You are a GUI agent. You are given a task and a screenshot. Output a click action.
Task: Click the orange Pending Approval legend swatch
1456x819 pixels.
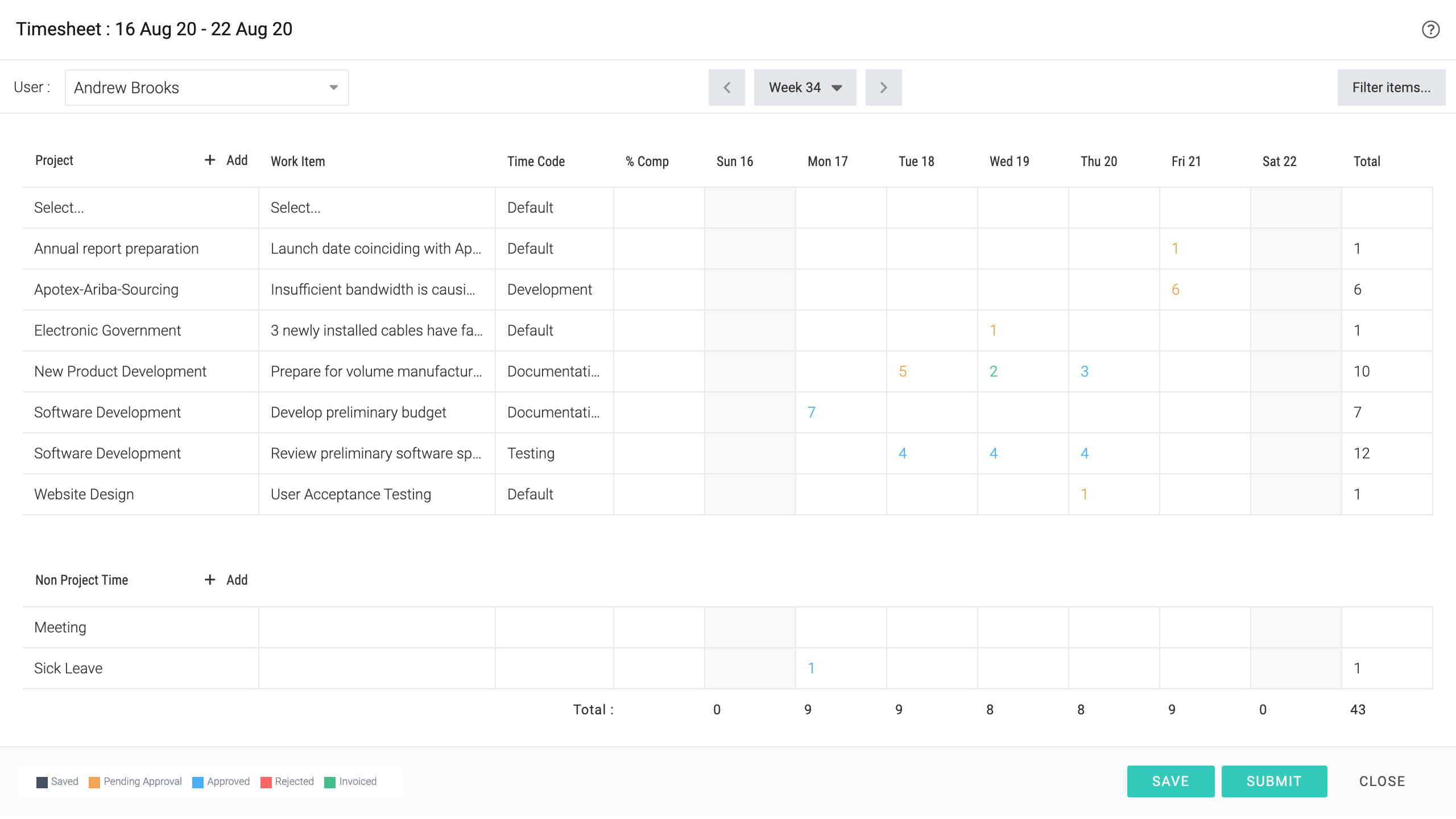[94, 782]
